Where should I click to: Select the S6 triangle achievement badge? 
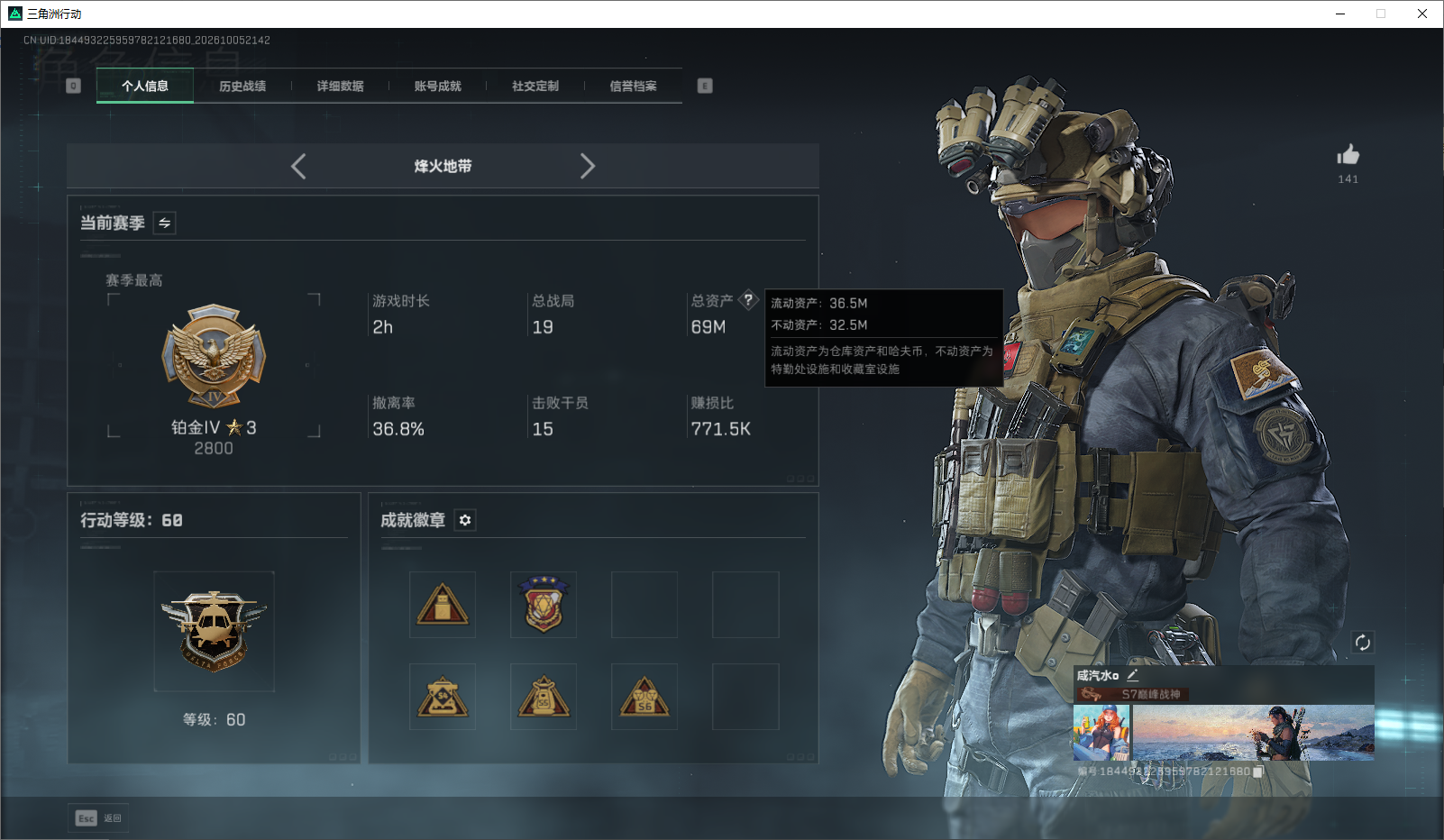644,697
